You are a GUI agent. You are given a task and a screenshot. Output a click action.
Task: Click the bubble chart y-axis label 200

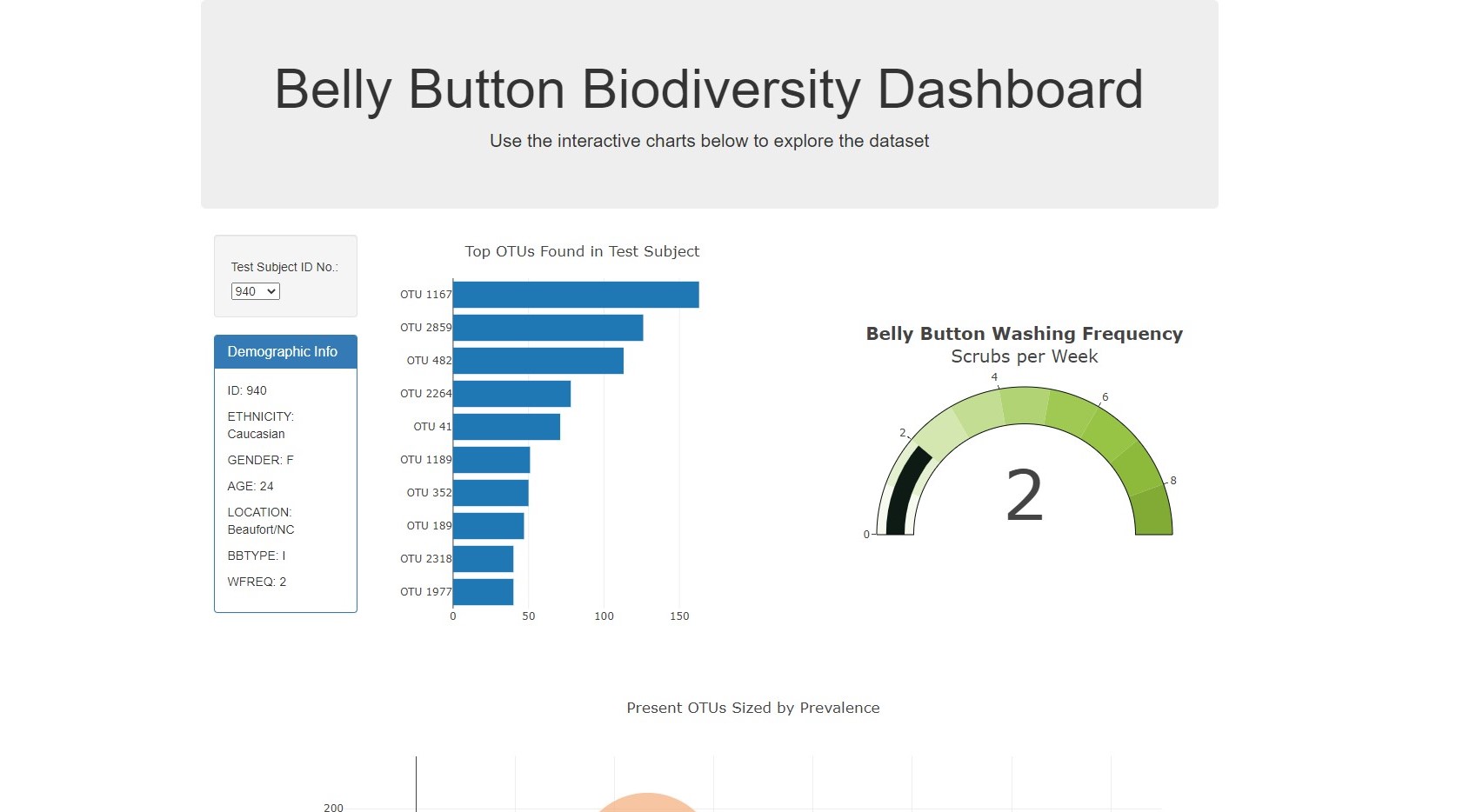(333, 807)
